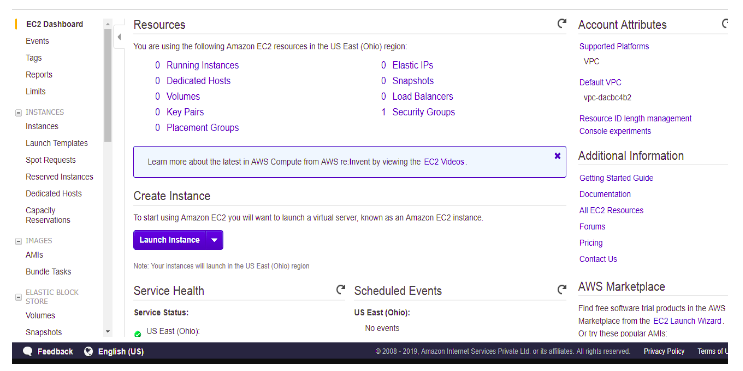Image resolution: width=743 pixels, height=371 pixels.
Task: Click the Security Groups count '1'
Action: [383, 112]
